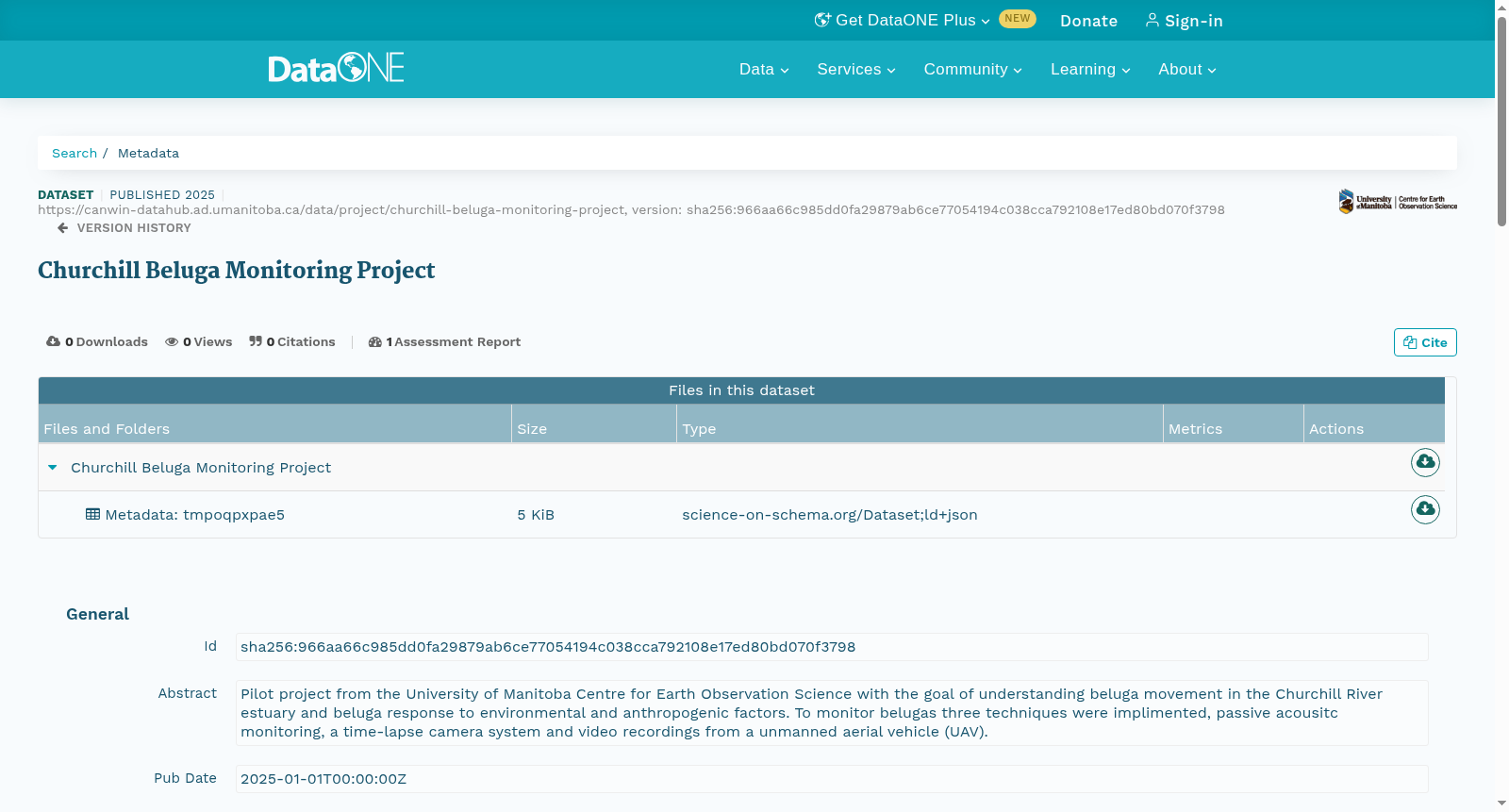Viewport: 1509px width, 812px height.
Task: Click the 5 KiB size cell
Action: (x=536, y=514)
